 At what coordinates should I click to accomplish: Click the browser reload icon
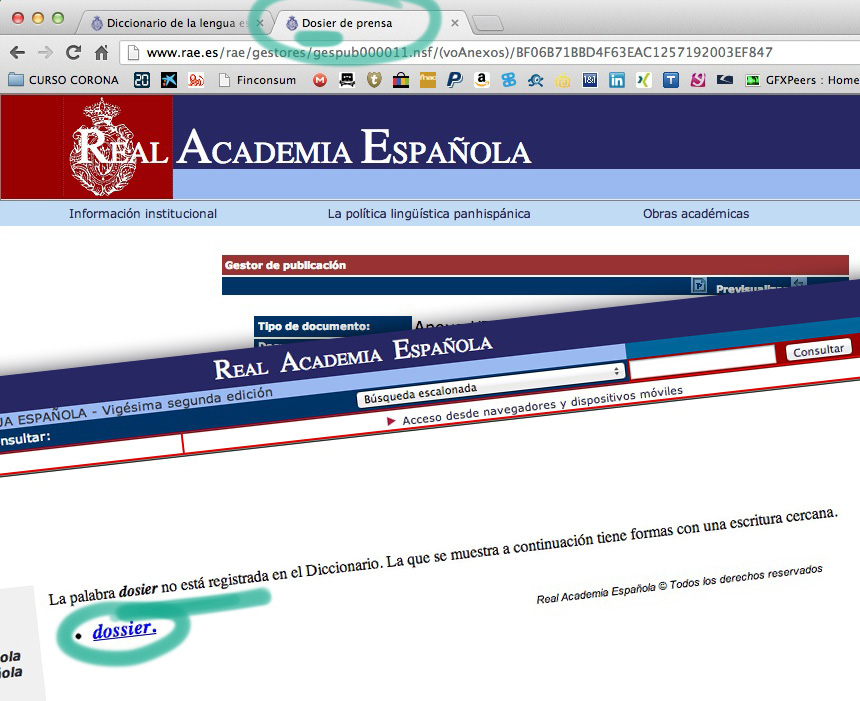coord(73,53)
